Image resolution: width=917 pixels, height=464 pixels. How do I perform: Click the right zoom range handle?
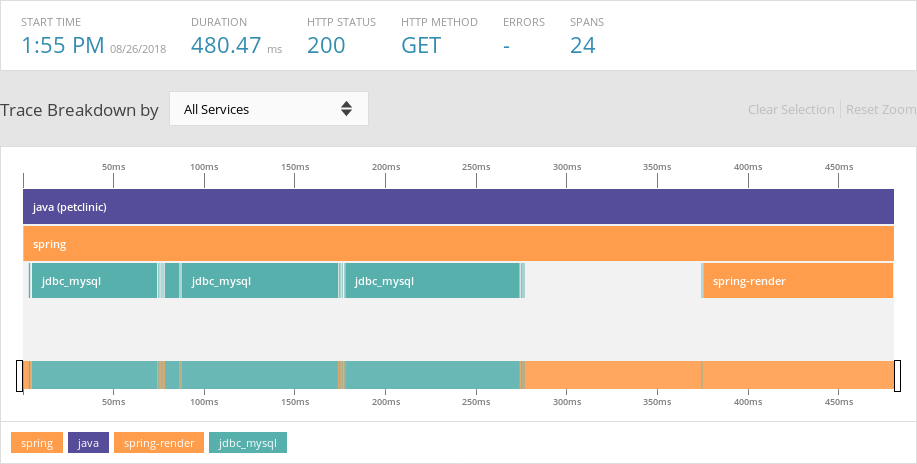point(898,376)
